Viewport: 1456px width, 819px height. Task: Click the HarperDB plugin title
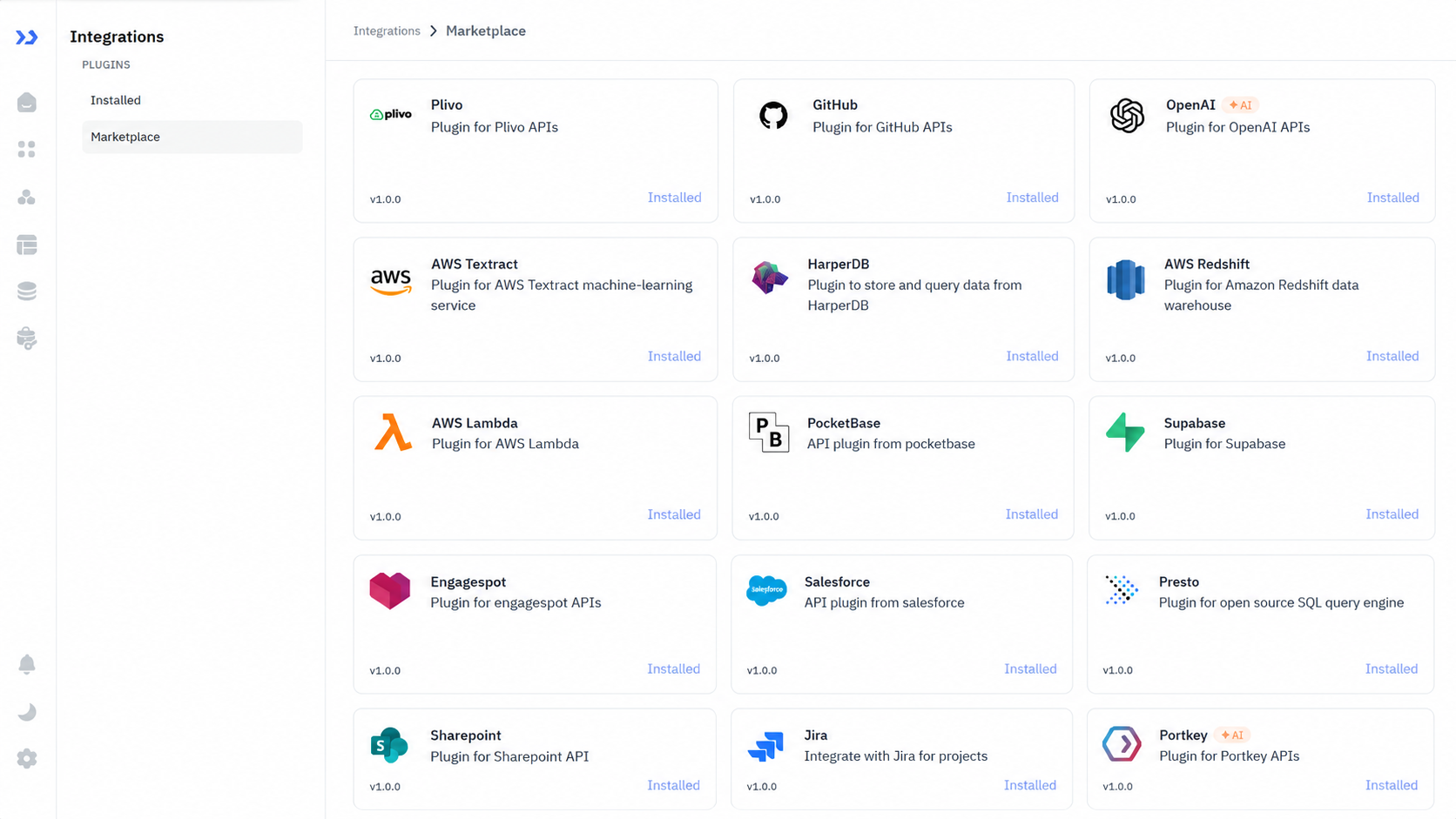839,264
